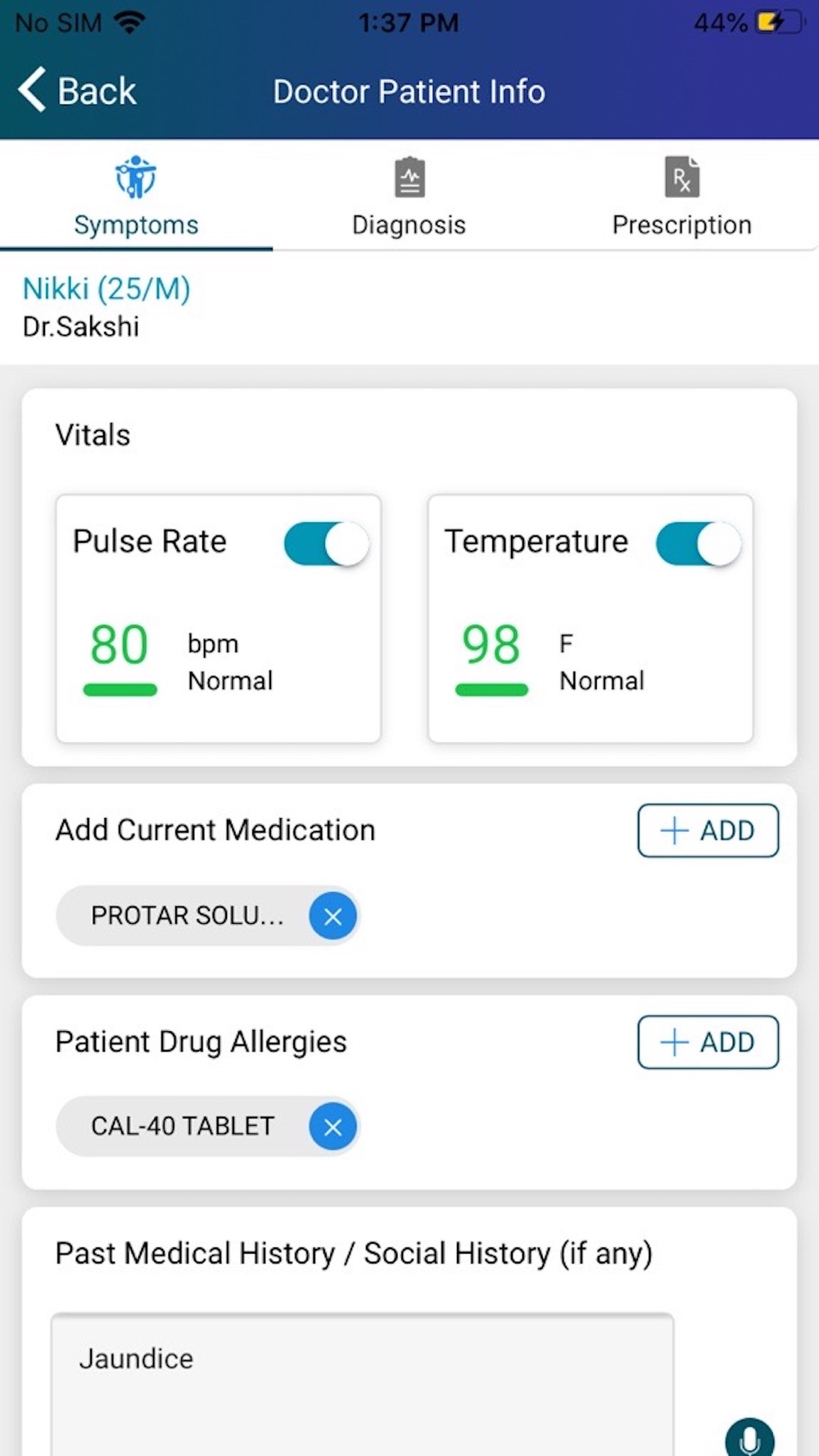Tap the Prescription Rx icon
Viewport: 819px width, 1456px height.
point(681,178)
